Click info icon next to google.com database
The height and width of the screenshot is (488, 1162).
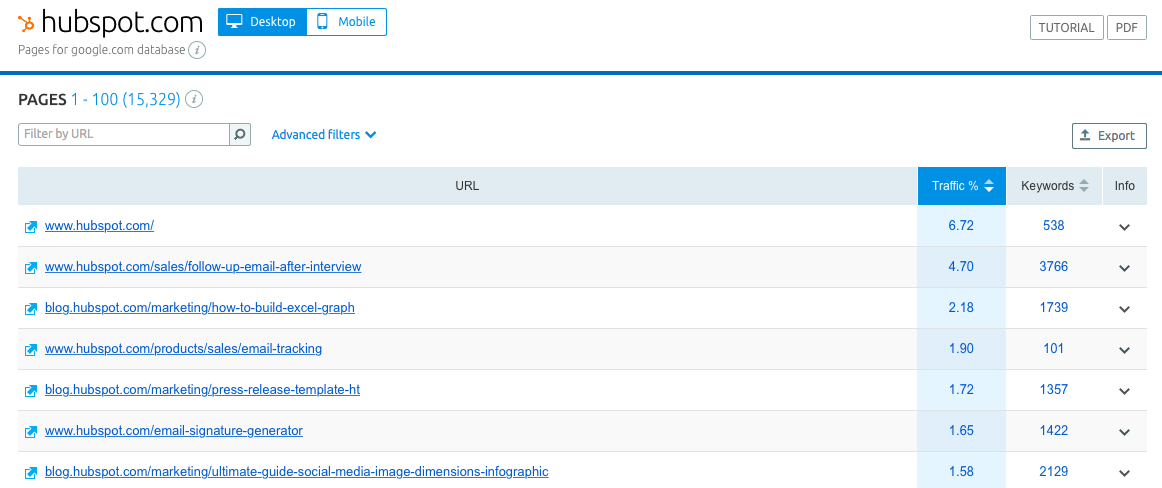click(196, 50)
